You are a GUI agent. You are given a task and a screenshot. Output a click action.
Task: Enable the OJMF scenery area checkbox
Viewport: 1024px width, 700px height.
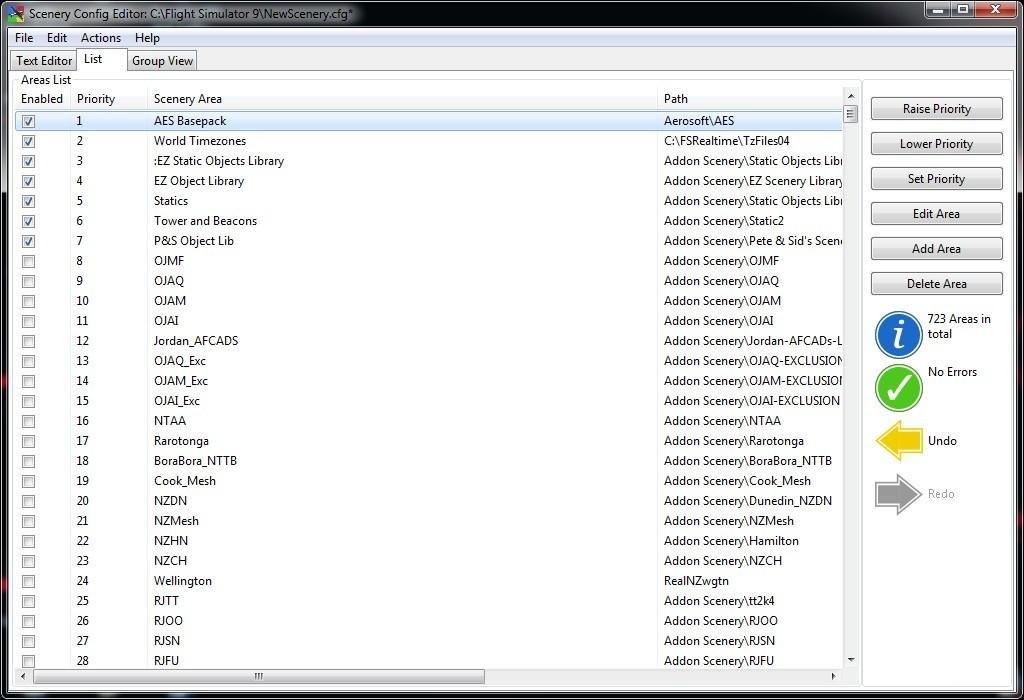click(x=28, y=261)
